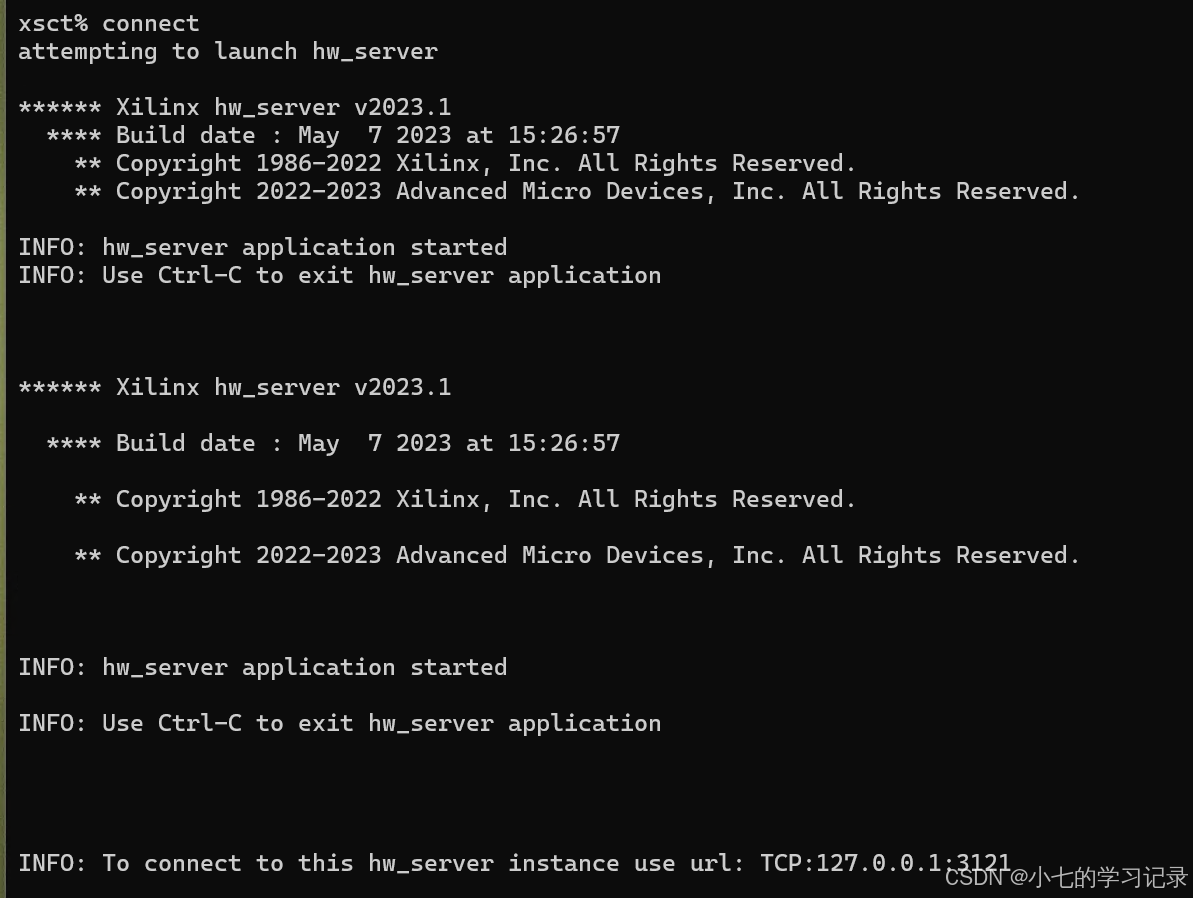Screen dimensions: 1193x898
Task: Select the 'attempting to launch hw_server' line
Action: click(228, 52)
